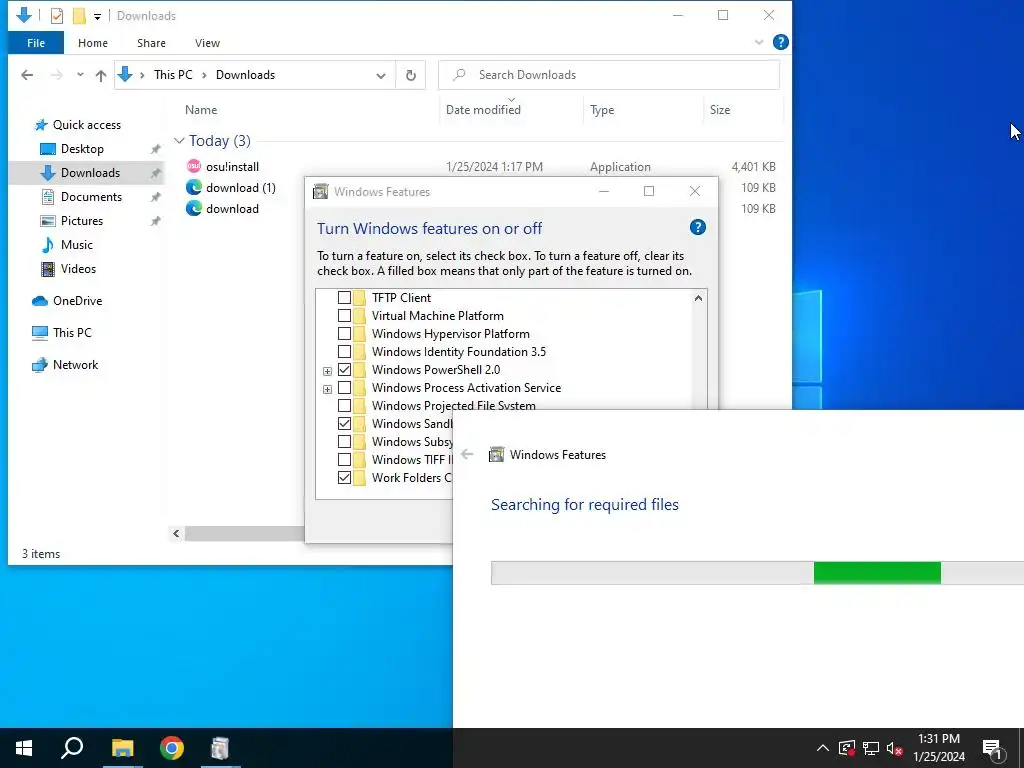This screenshot has width=1024, height=768.
Task: Expand the File Explorer ribbon
Action: 758,42
